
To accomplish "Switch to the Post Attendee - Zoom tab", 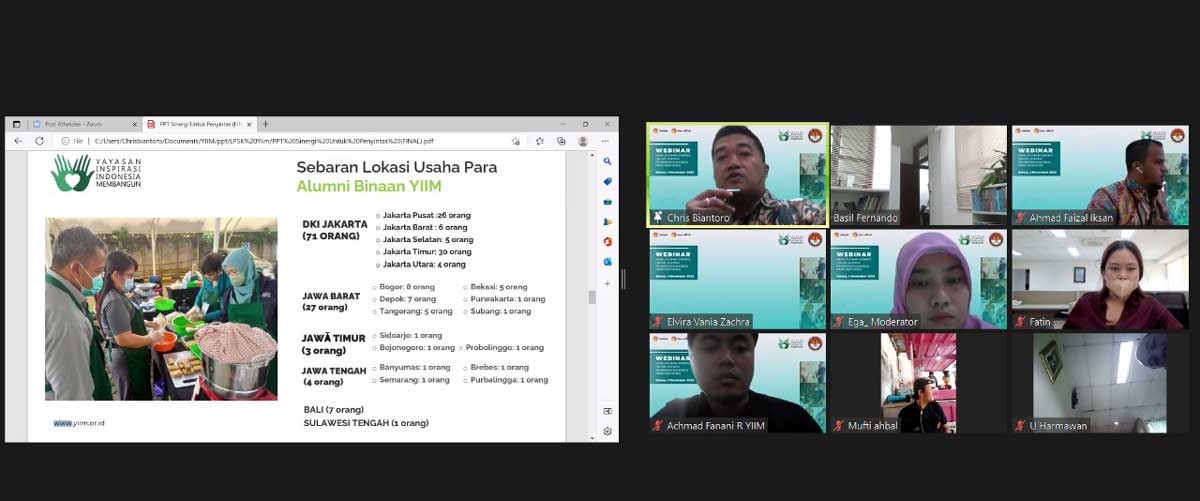I will click(x=70, y=124).
